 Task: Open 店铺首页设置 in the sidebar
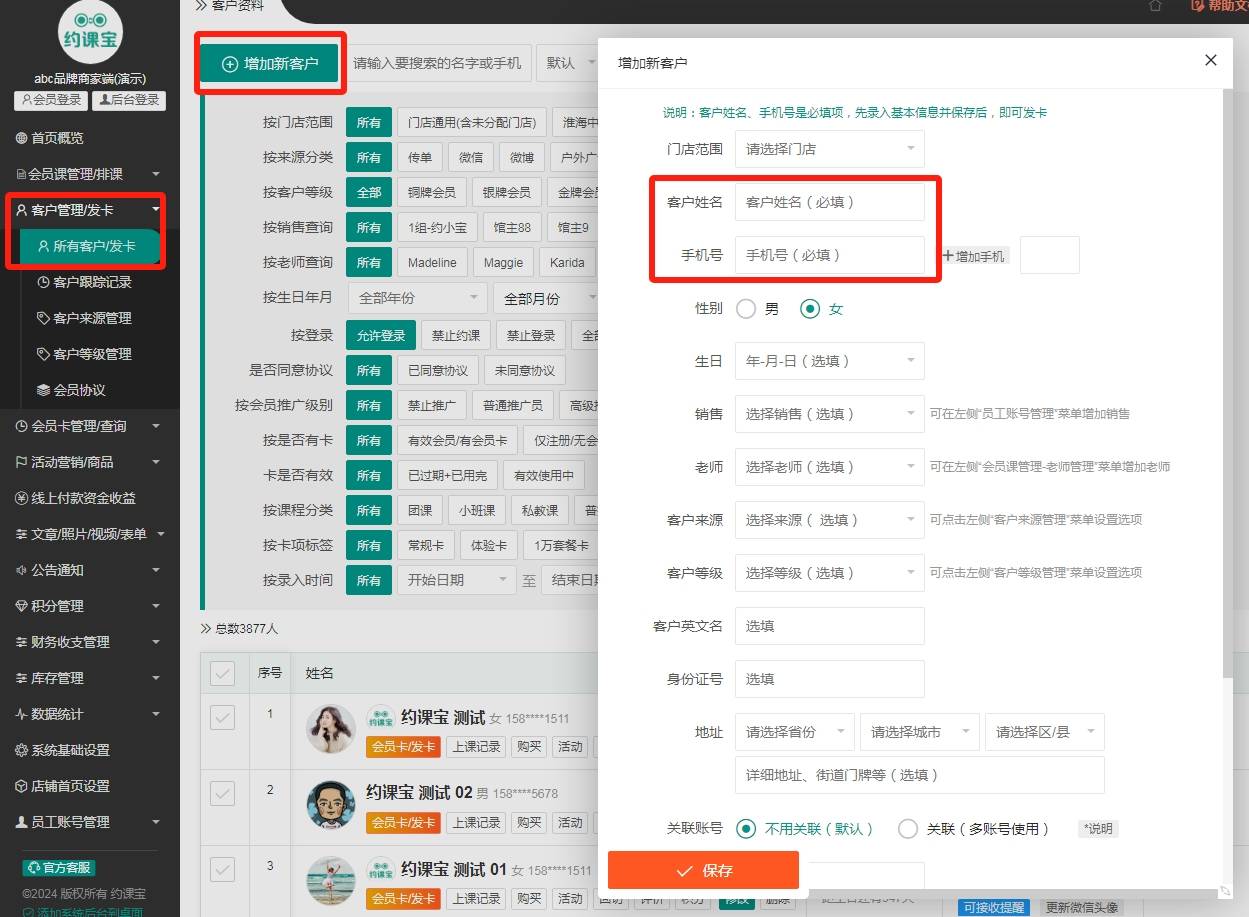point(63,786)
